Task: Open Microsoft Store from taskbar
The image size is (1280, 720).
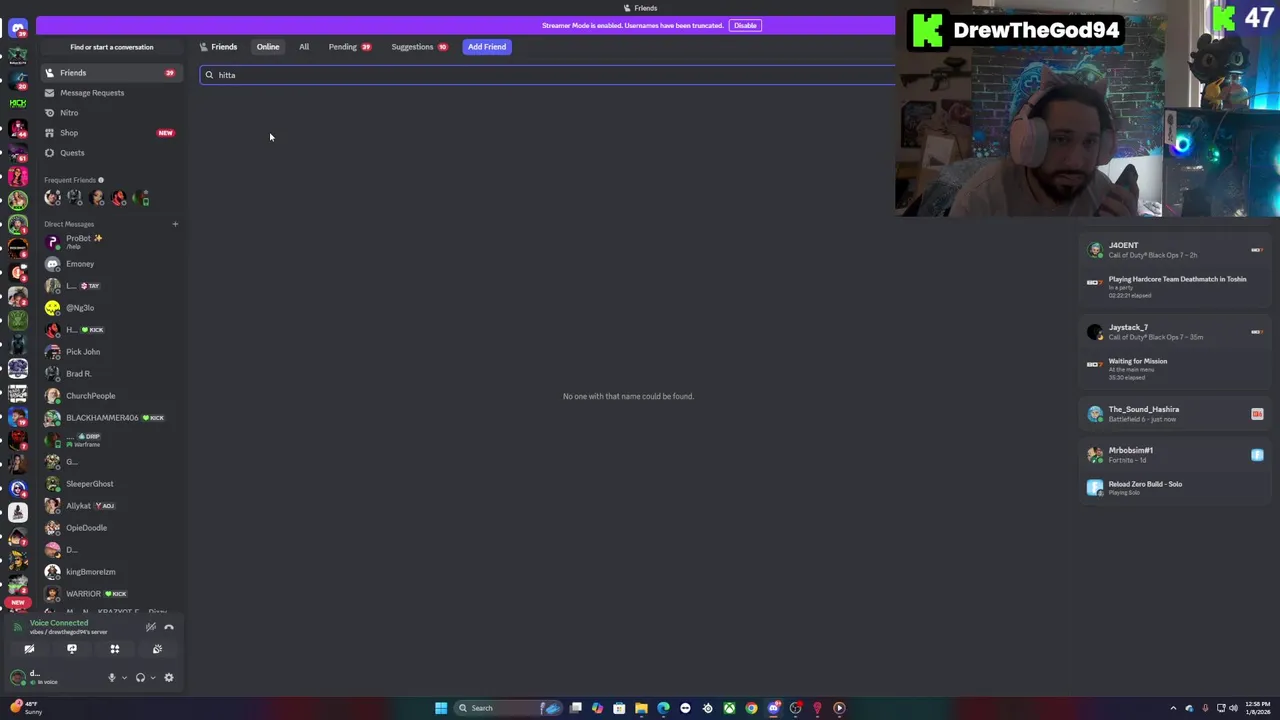Action: 619,708
